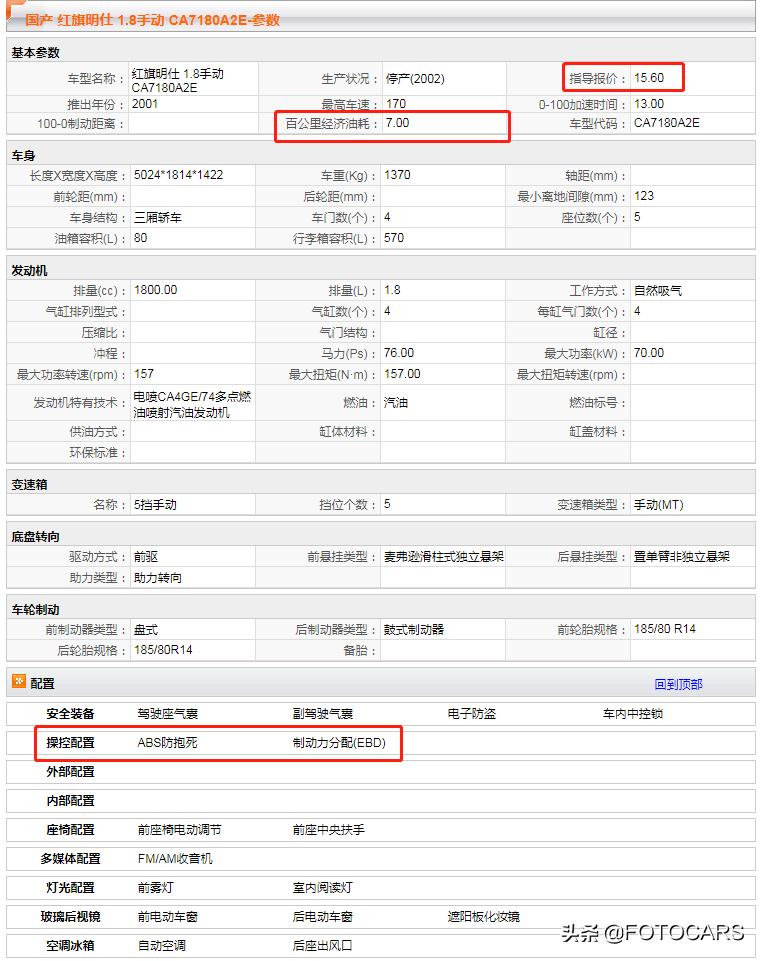The image size is (762, 961).
Task: Click the 后悬挂类型 value 置单臂非独立悬架
Action: click(682, 556)
